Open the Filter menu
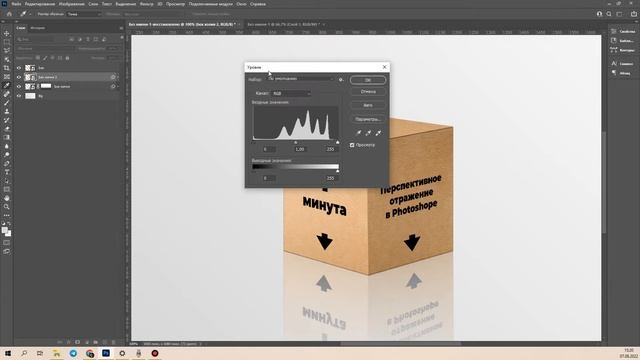640x360 pixels. coord(147,4)
